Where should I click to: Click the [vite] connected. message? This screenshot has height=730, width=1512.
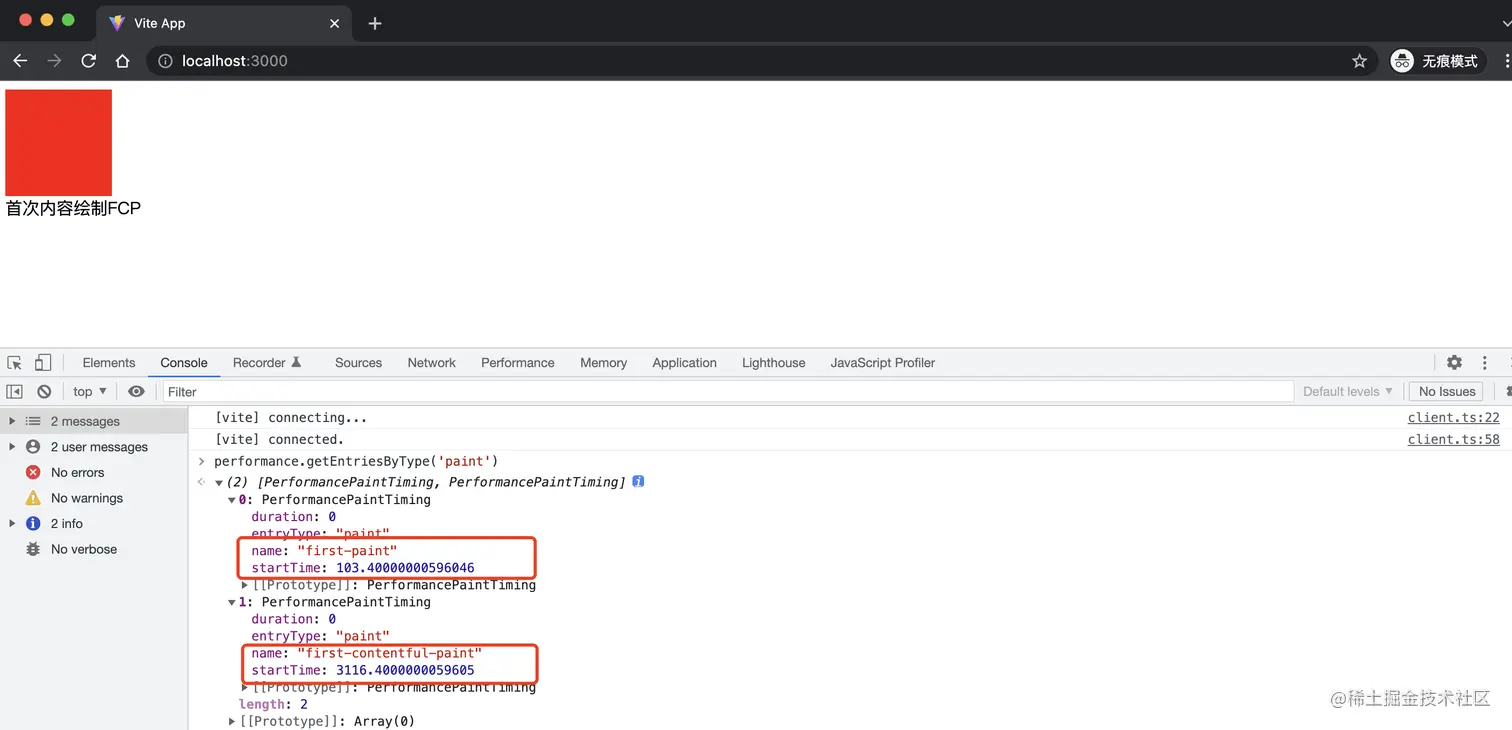tap(279, 439)
